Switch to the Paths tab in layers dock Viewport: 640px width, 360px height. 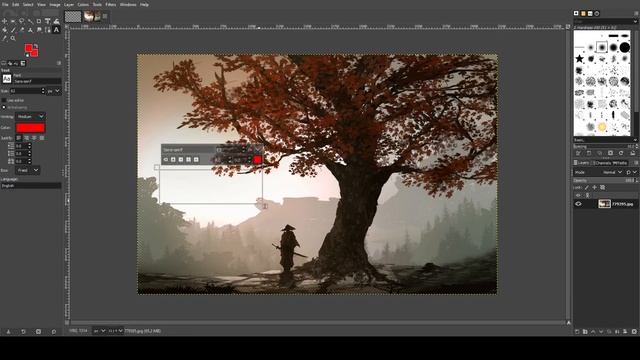(620, 163)
